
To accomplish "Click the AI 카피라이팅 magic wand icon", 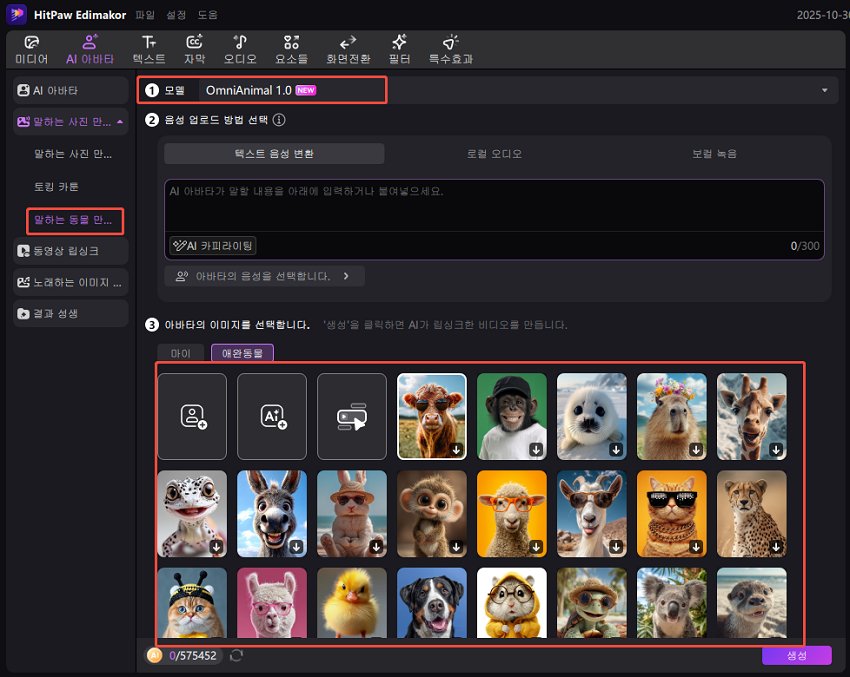I will click(182, 245).
